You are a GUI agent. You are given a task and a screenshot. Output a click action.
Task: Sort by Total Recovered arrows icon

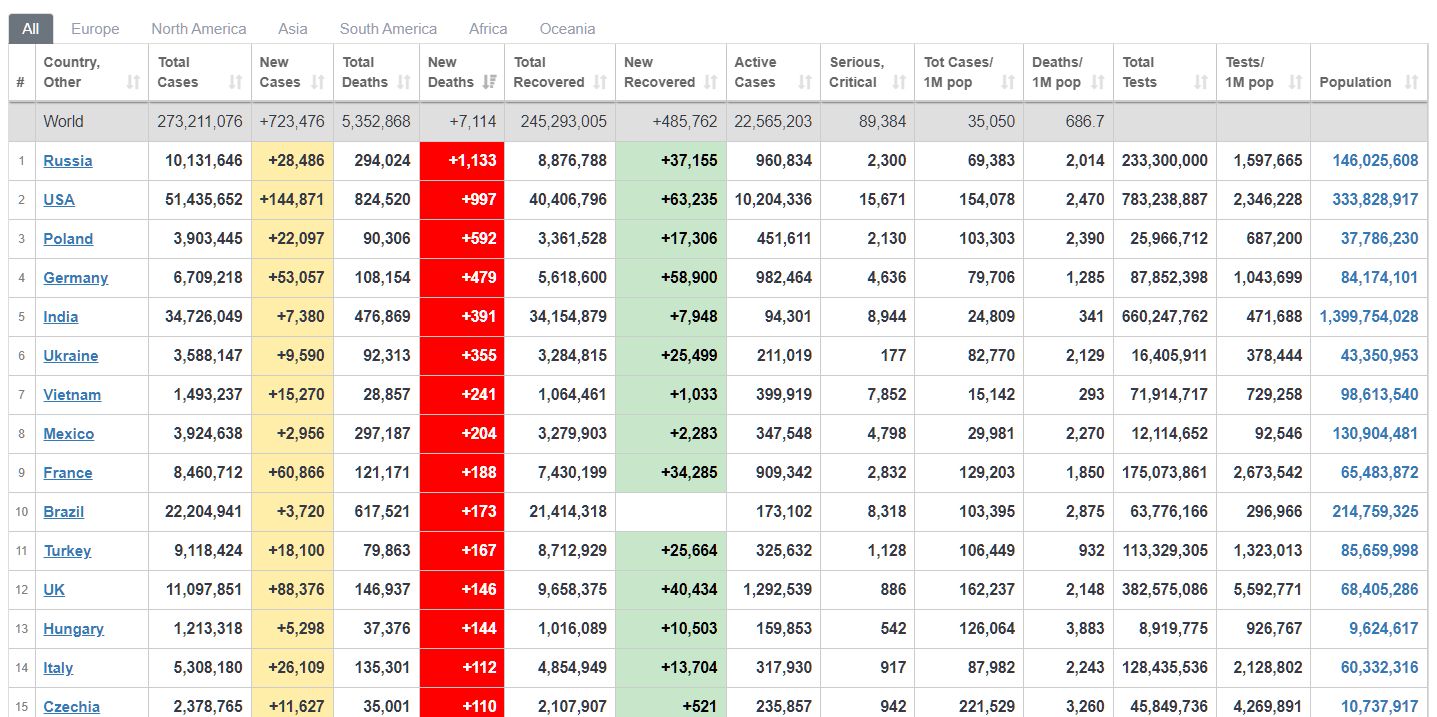coord(600,82)
